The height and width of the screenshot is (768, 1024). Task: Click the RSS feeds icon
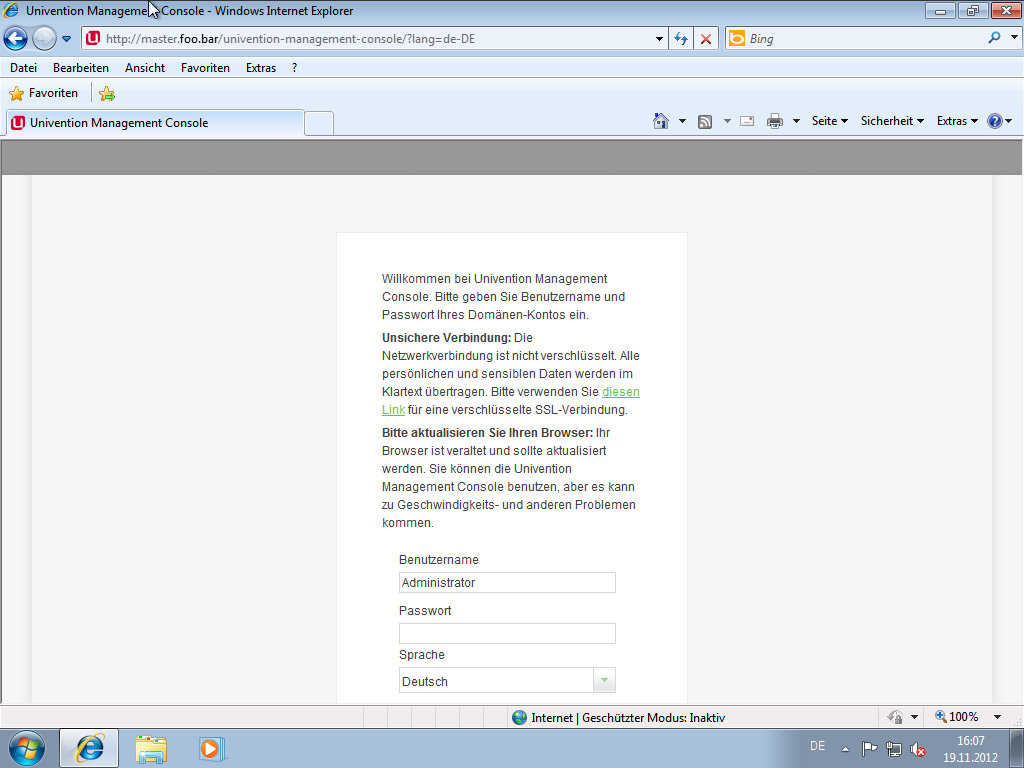tap(705, 121)
